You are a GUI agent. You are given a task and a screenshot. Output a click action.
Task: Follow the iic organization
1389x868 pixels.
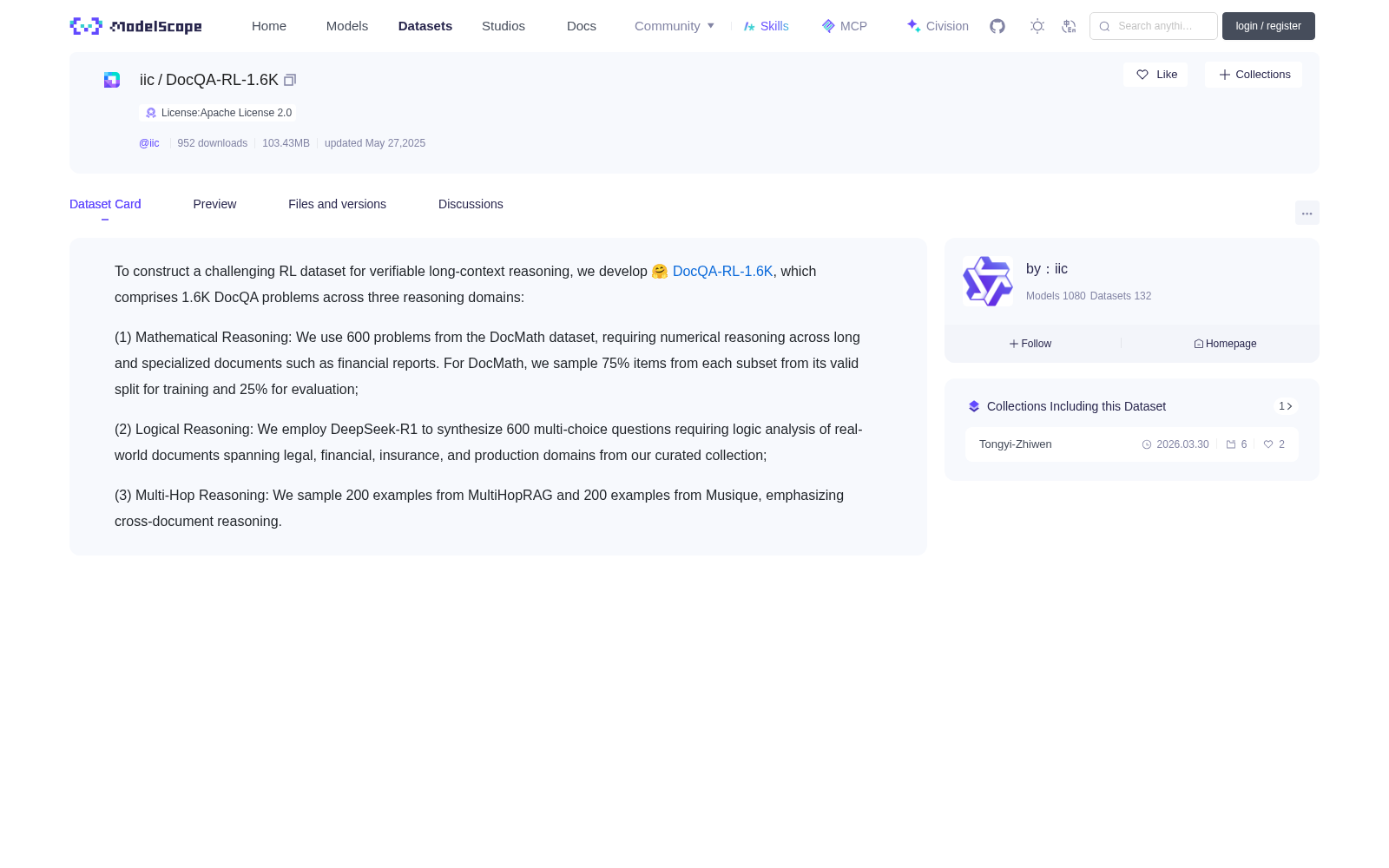pyautogui.click(x=1030, y=344)
